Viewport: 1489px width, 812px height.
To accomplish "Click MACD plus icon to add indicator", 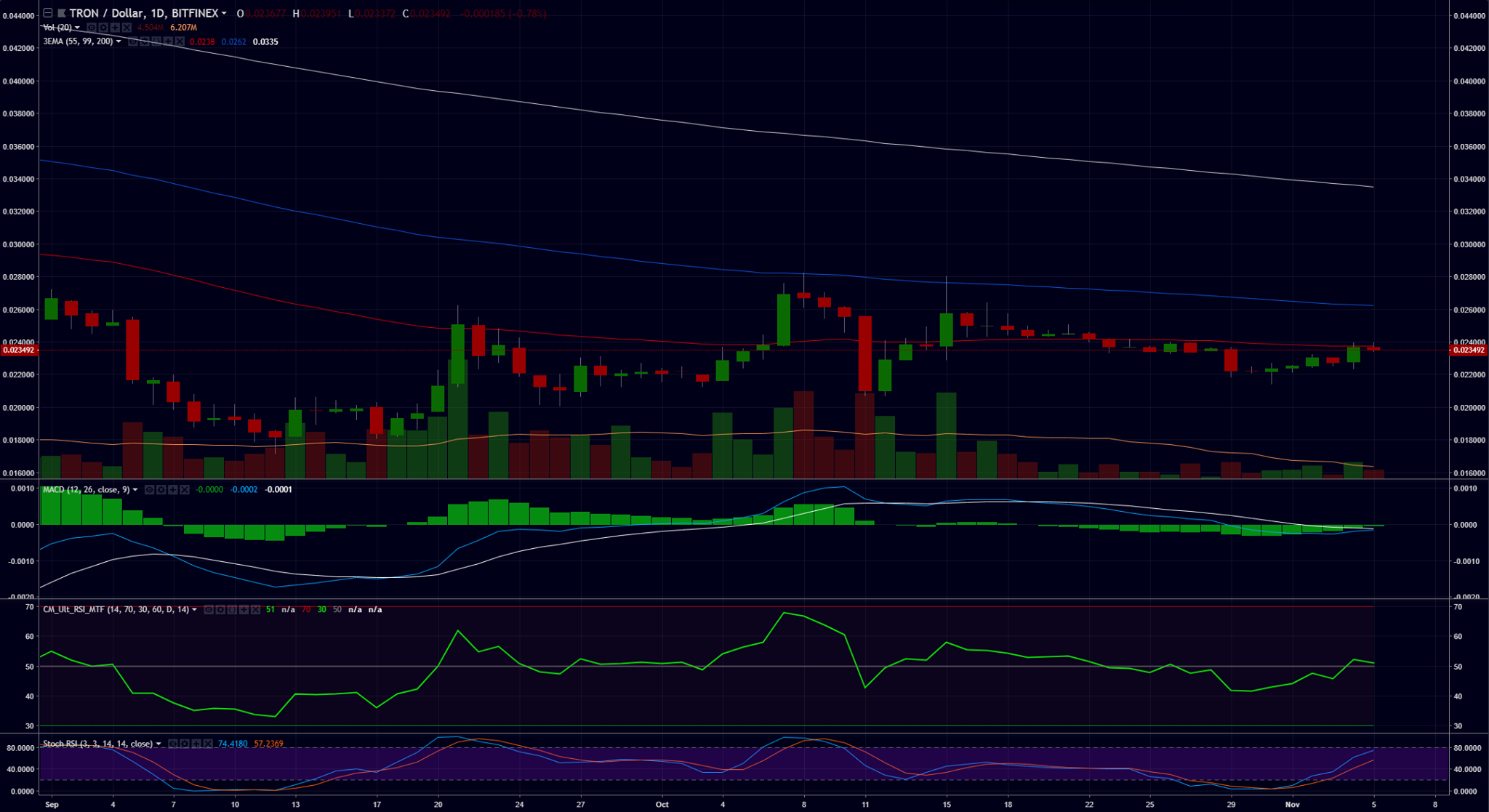I will tap(173, 490).
